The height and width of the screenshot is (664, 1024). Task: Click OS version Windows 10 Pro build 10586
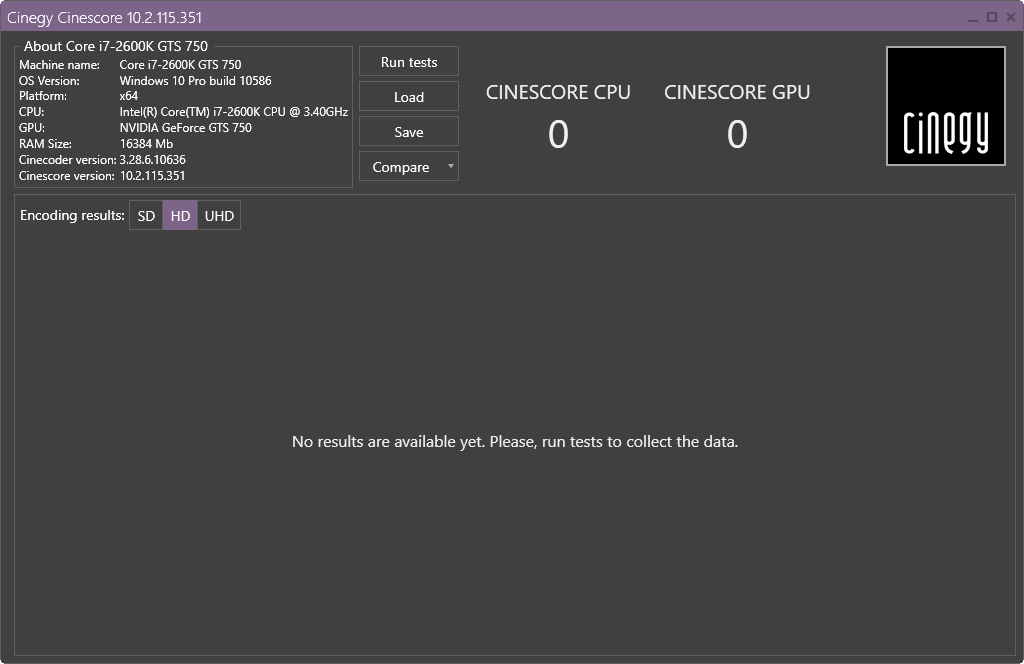195,80
